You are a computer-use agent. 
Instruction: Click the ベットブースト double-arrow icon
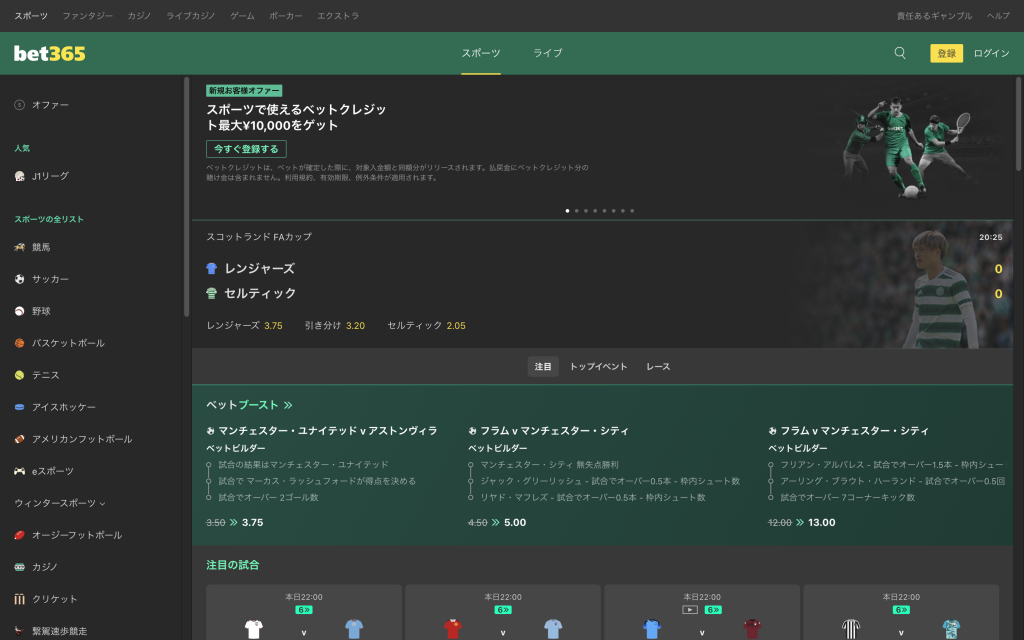coord(288,405)
